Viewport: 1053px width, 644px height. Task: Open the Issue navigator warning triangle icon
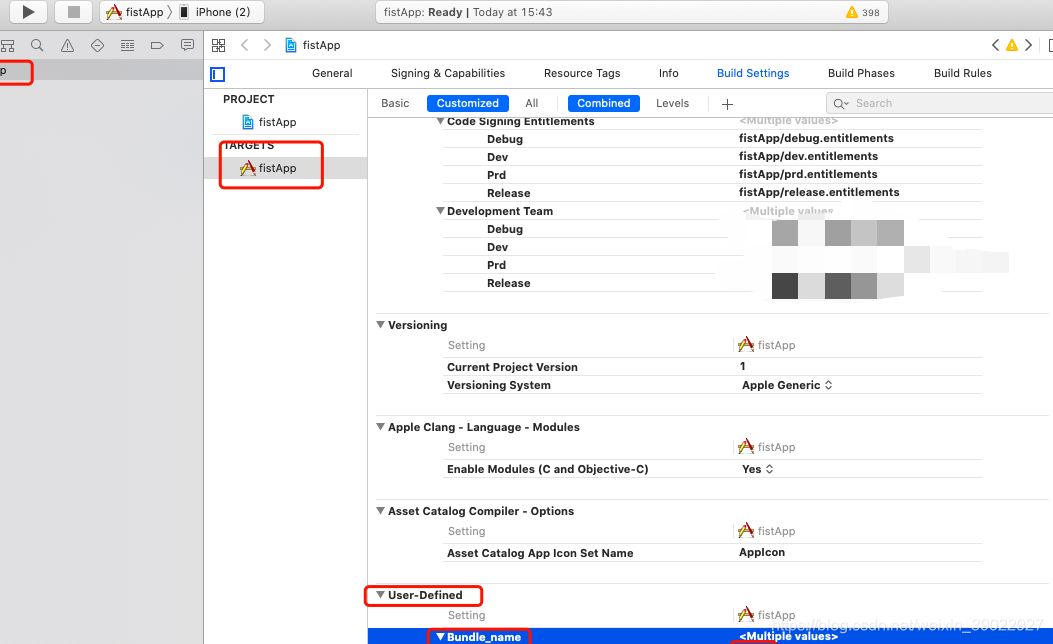pos(65,44)
